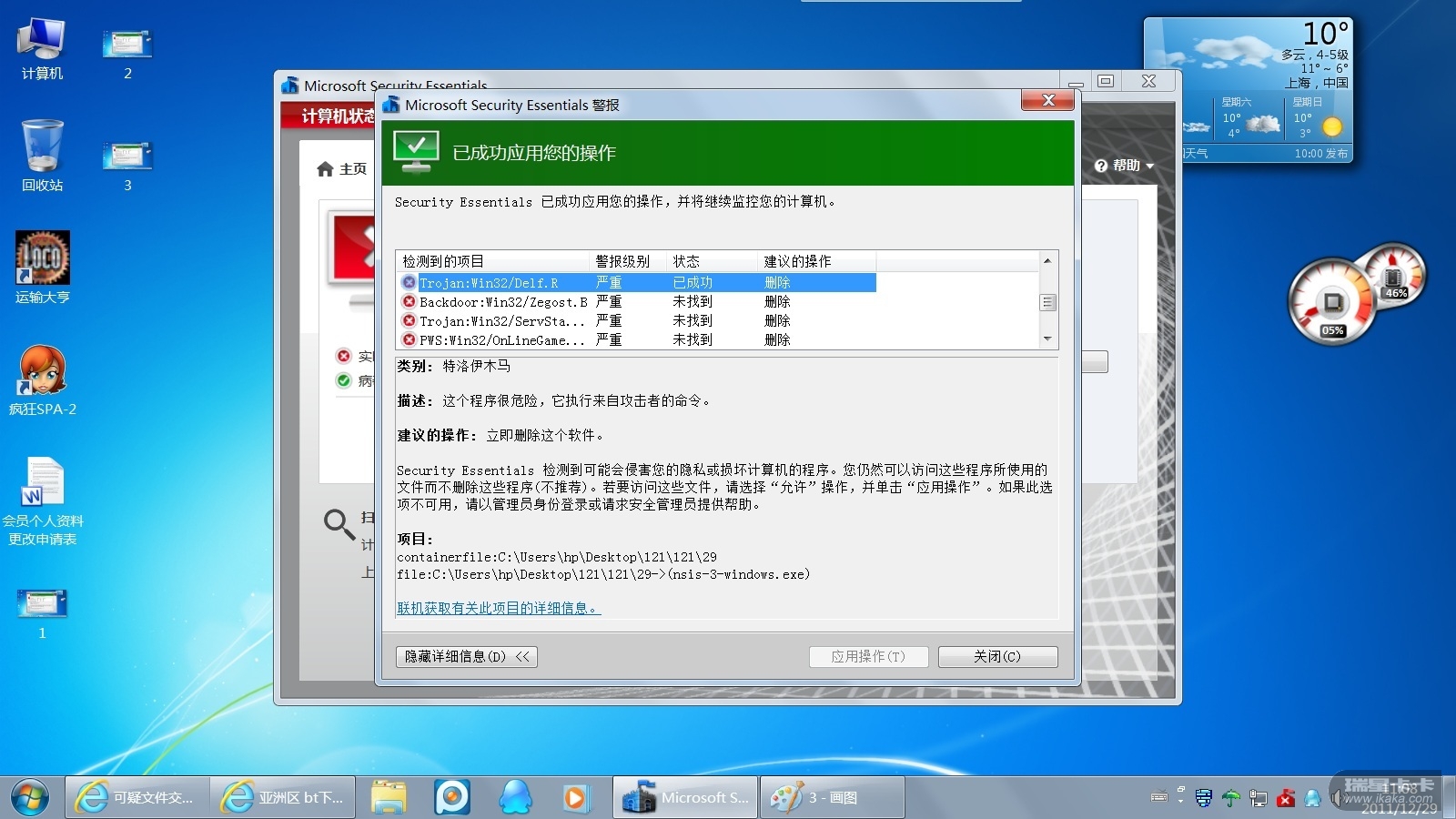The image size is (1456, 819).
Task: Click the Trojan:Win32/Delf.R threat status icon
Action: 409,283
